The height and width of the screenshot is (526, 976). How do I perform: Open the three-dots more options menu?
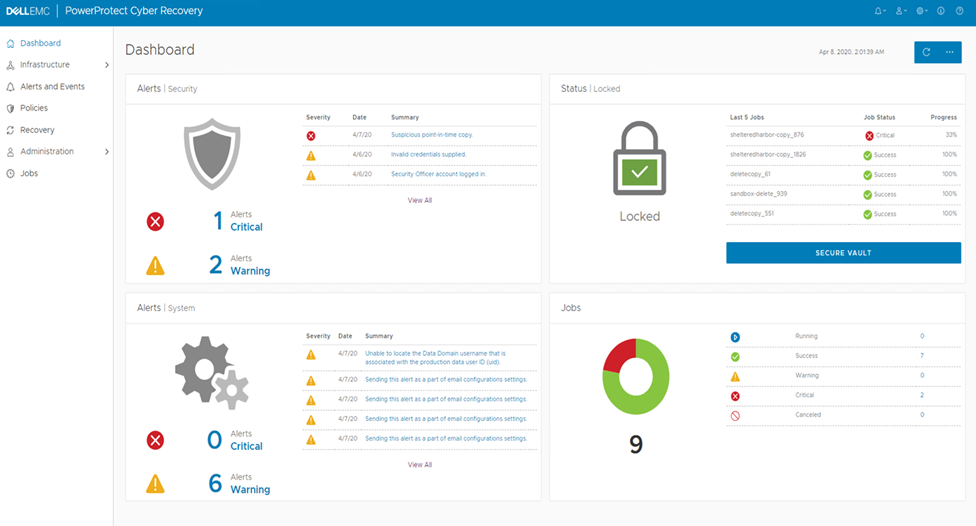click(x=949, y=52)
